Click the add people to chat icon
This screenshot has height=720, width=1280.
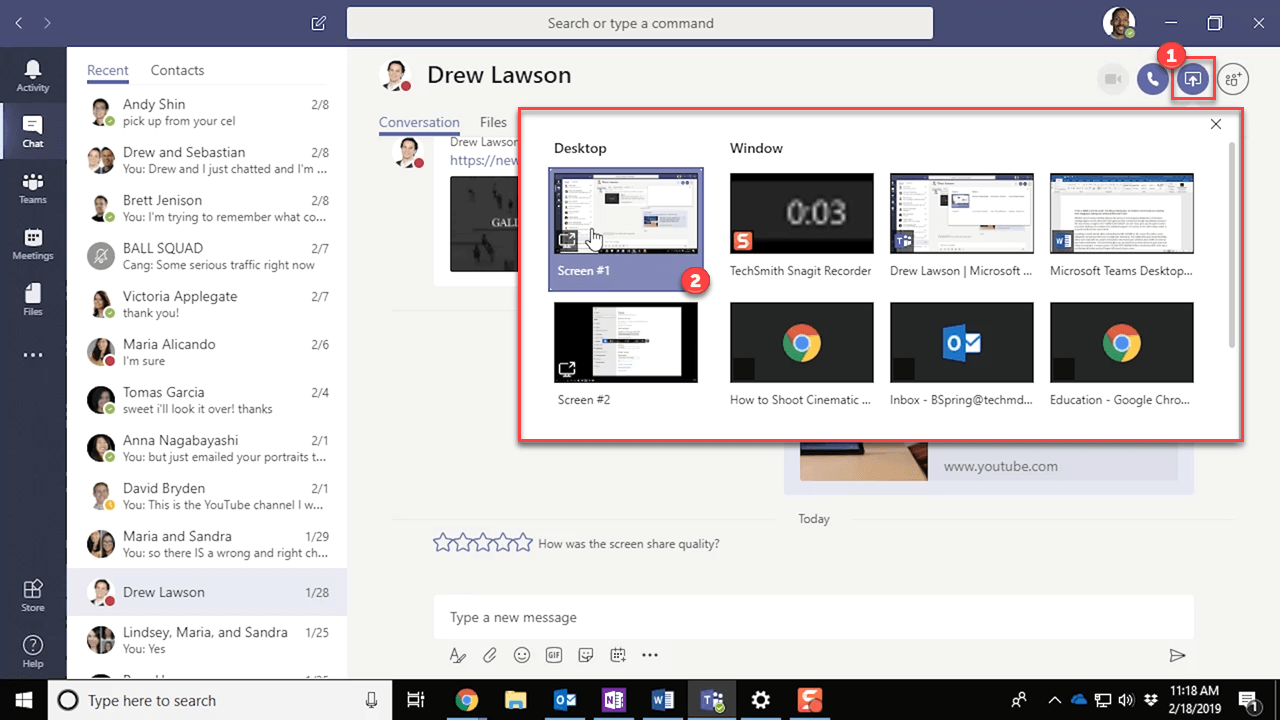1233,79
